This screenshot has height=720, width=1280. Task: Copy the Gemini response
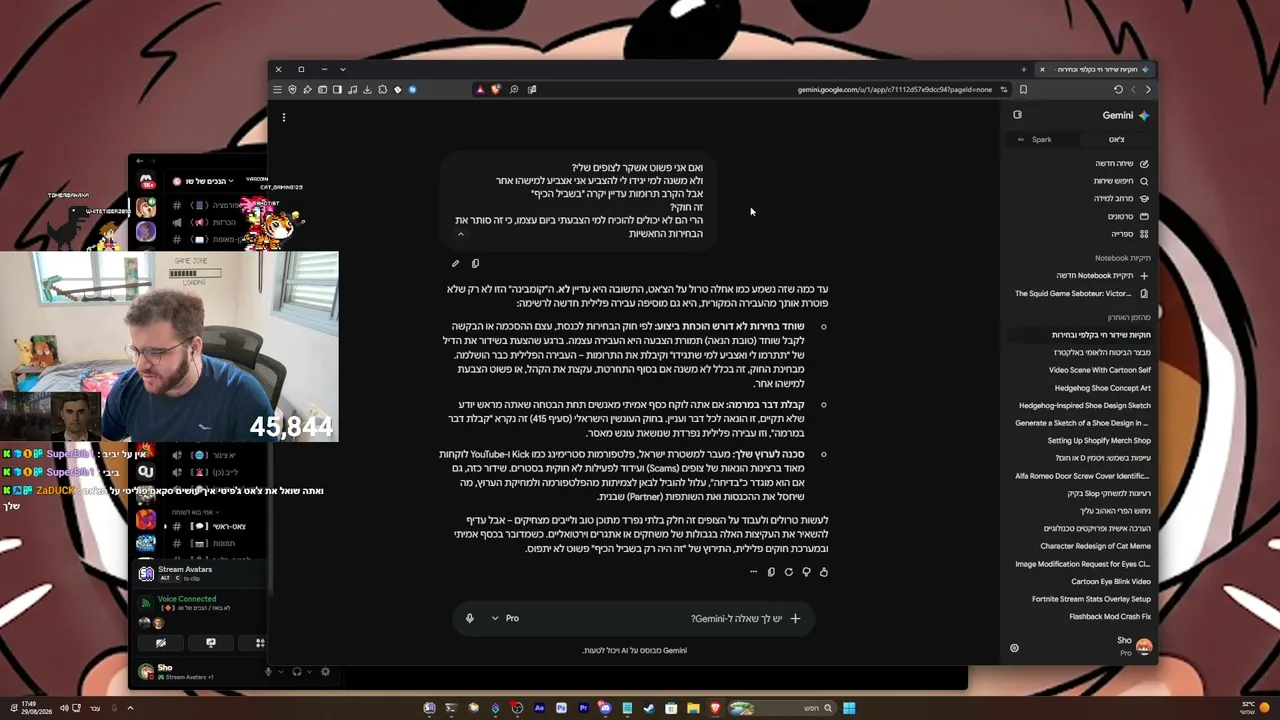point(771,572)
